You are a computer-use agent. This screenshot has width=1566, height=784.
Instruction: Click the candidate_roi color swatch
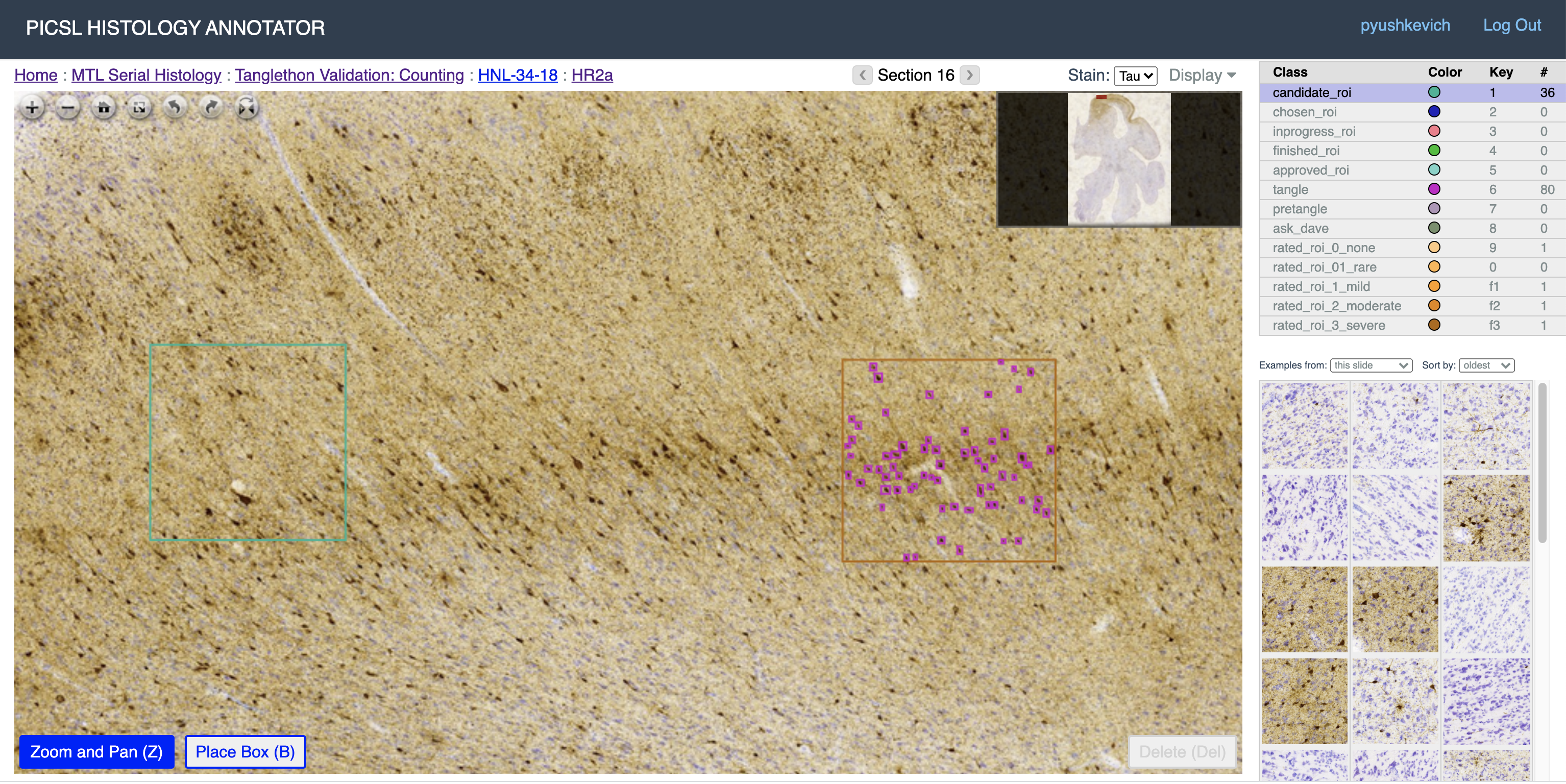(1434, 92)
